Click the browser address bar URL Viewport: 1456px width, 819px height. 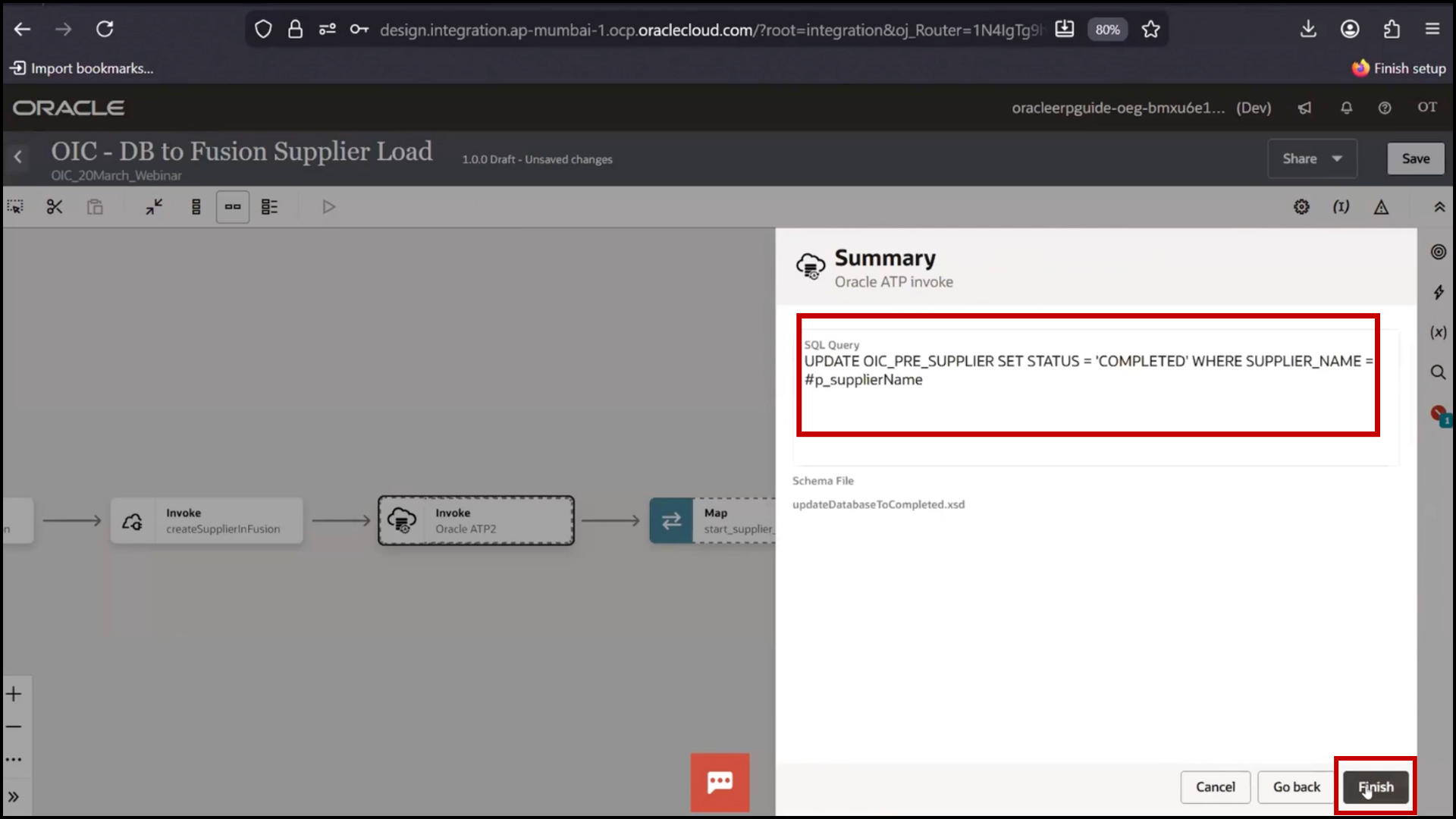coord(711,30)
